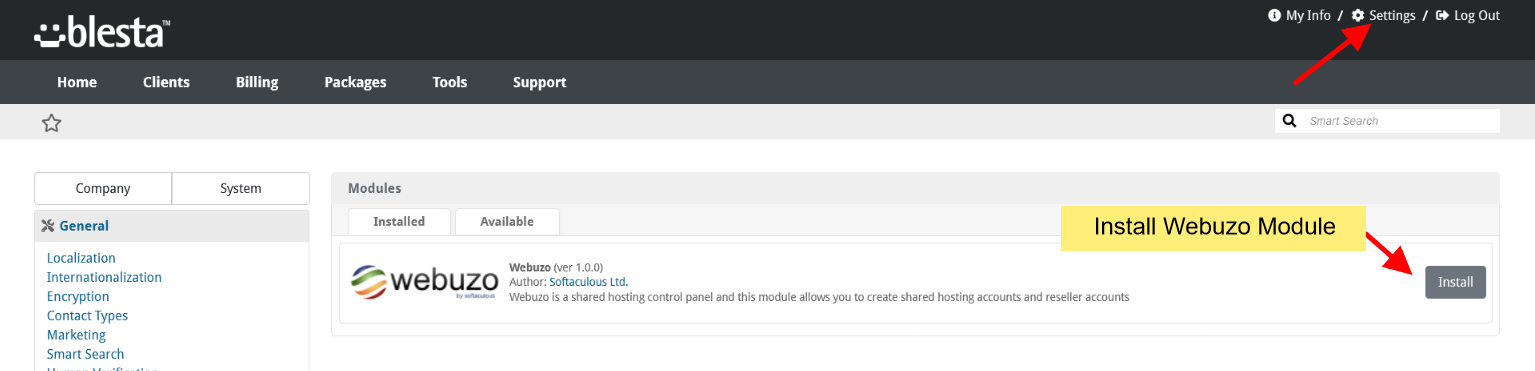Switch to the Installed modules tab
This screenshot has height=371, width=1535.
pos(399,221)
